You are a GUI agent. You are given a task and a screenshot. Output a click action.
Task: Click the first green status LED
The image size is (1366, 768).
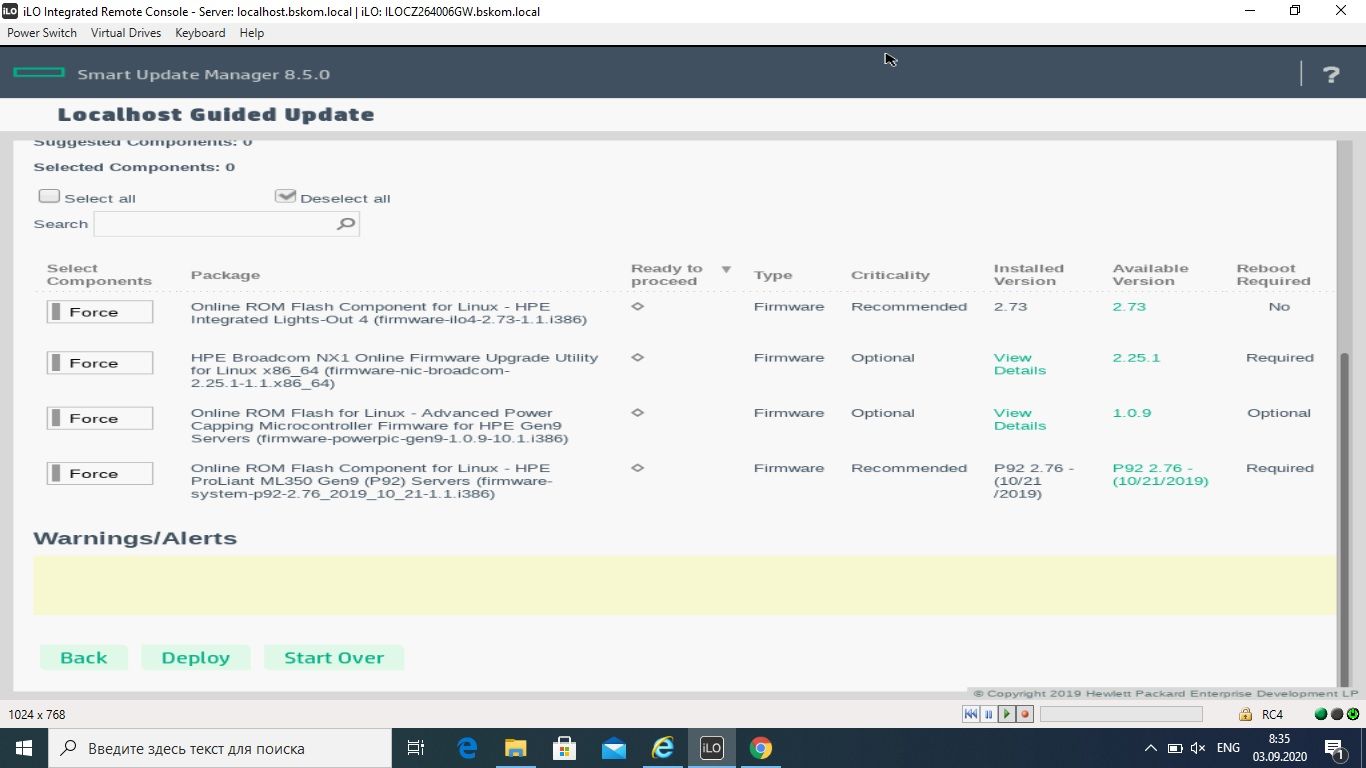(x=1321, y=714)
